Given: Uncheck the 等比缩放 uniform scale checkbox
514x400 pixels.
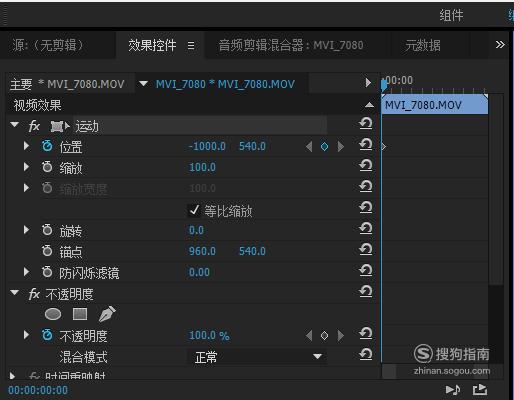Looking at the screenshot, I should point(194,210).
